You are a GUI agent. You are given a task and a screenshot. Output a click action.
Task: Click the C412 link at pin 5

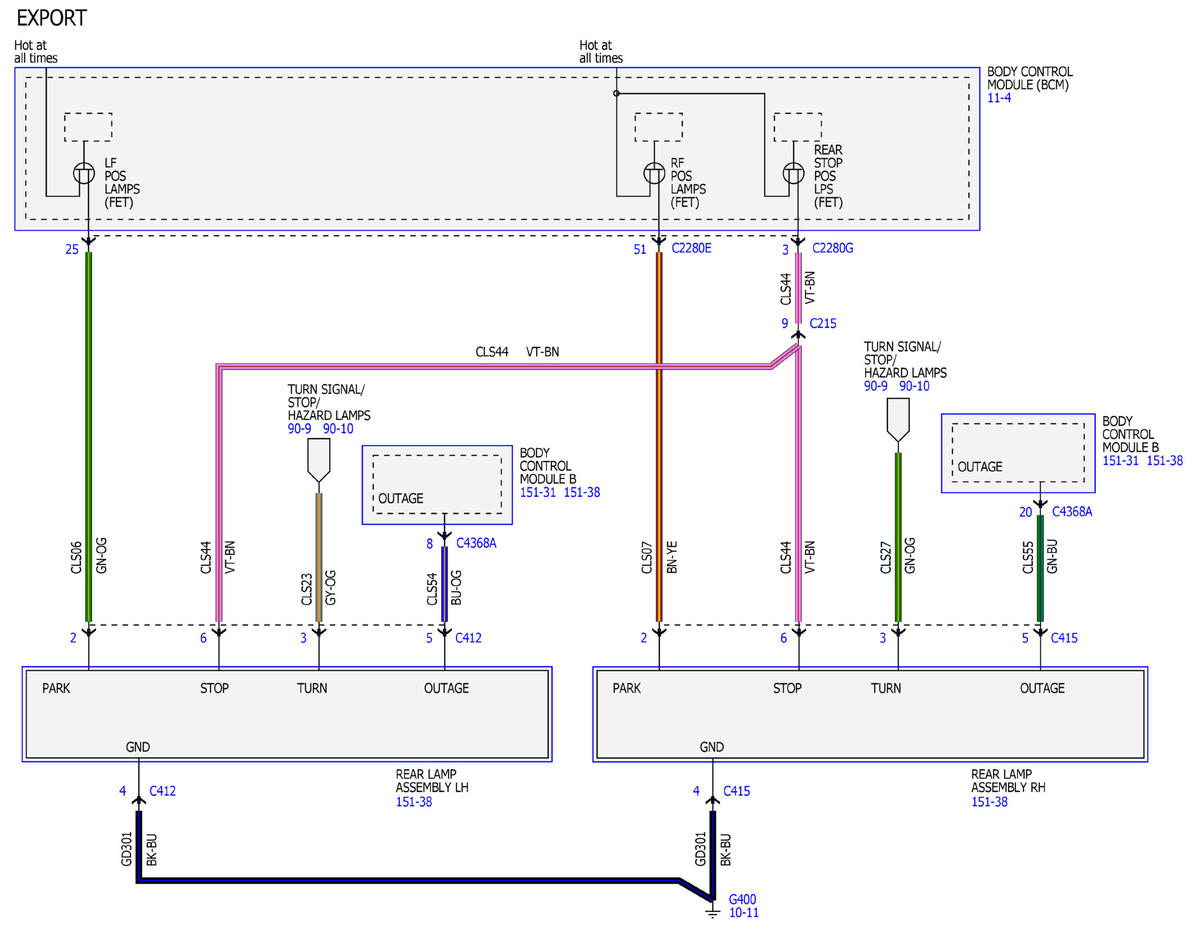click(468, 638)
